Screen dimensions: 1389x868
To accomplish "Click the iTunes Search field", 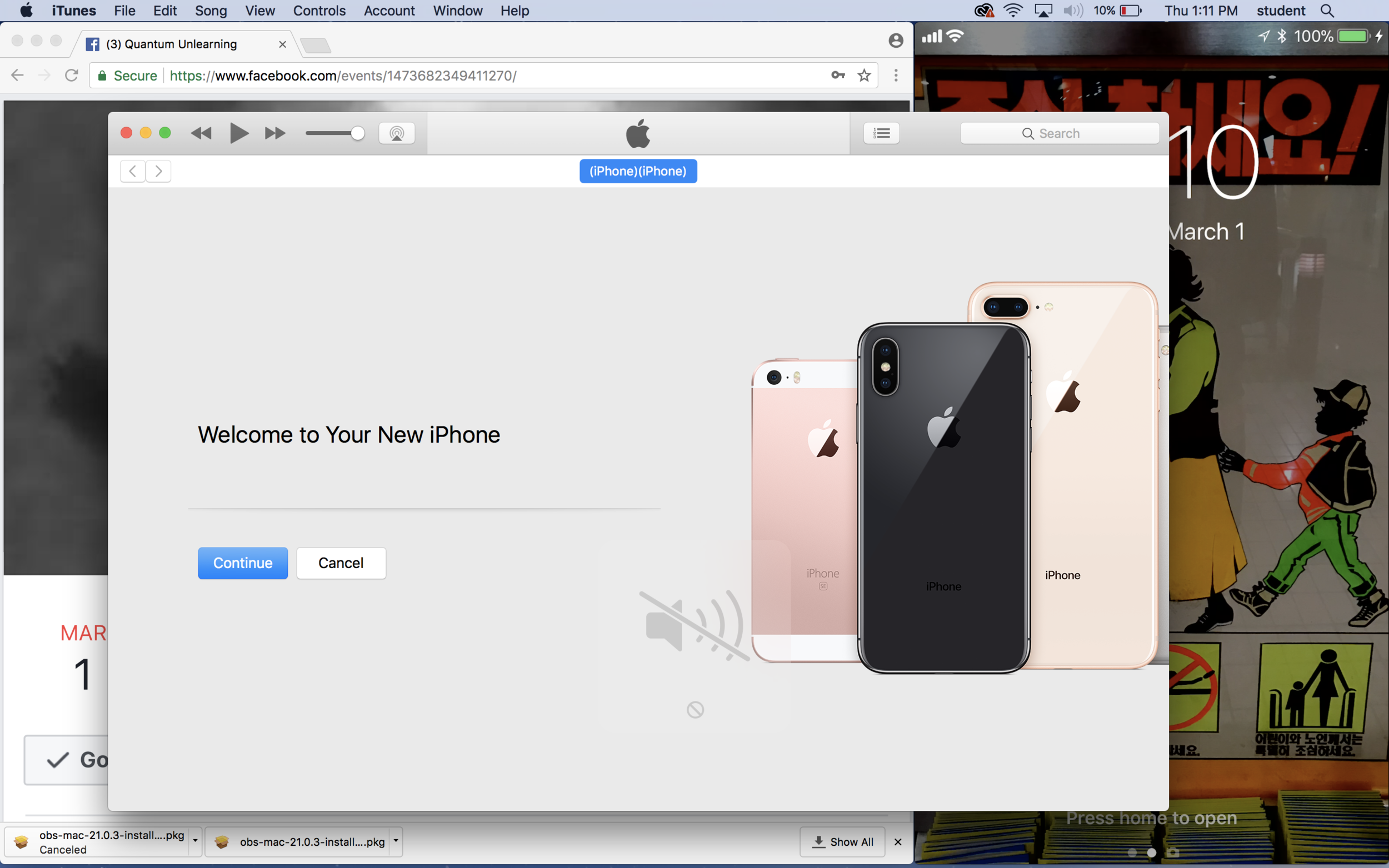I will click(x=1060, y=133).
